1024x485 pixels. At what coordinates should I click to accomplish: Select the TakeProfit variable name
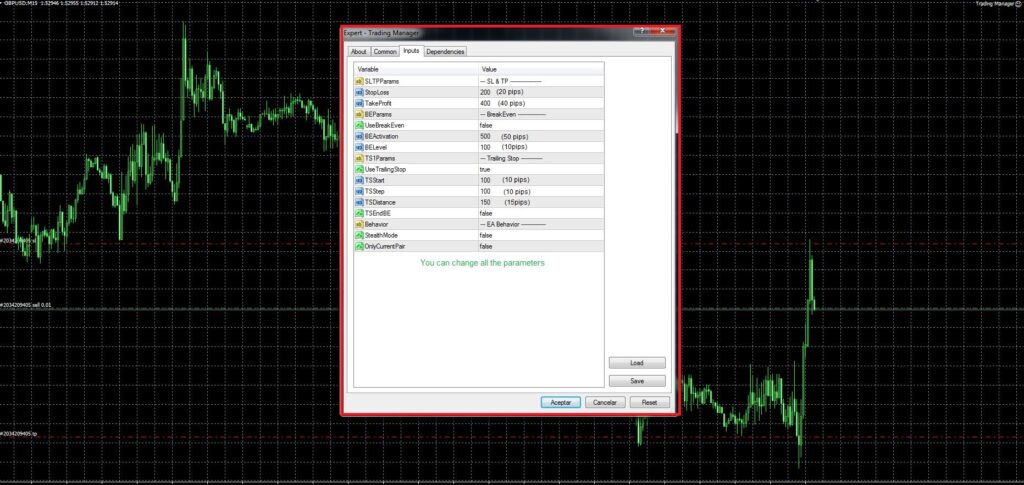click(x=378, y=103)
